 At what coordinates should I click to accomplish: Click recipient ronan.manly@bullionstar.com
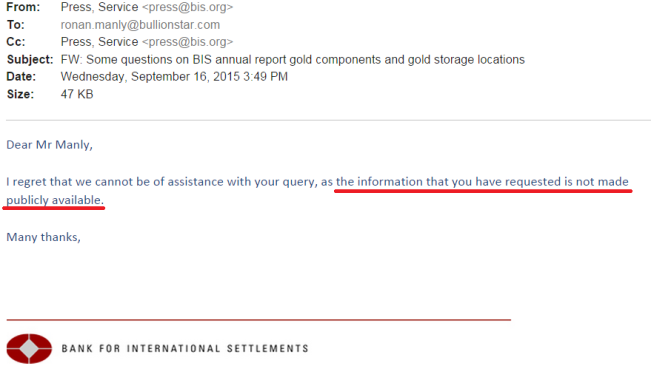(x=140, y=25)
